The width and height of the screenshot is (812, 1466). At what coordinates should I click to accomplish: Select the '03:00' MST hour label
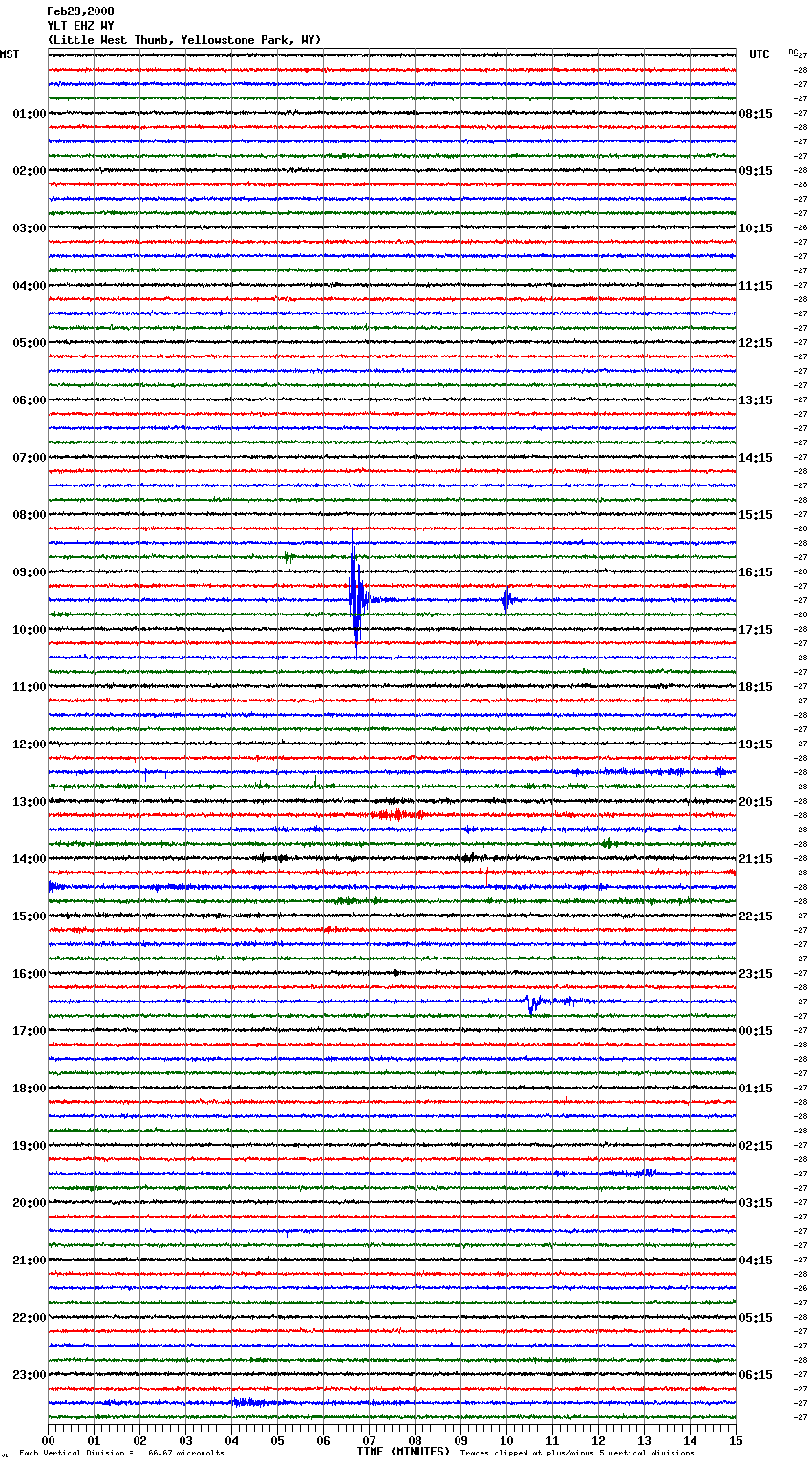[x=30, y=228]
